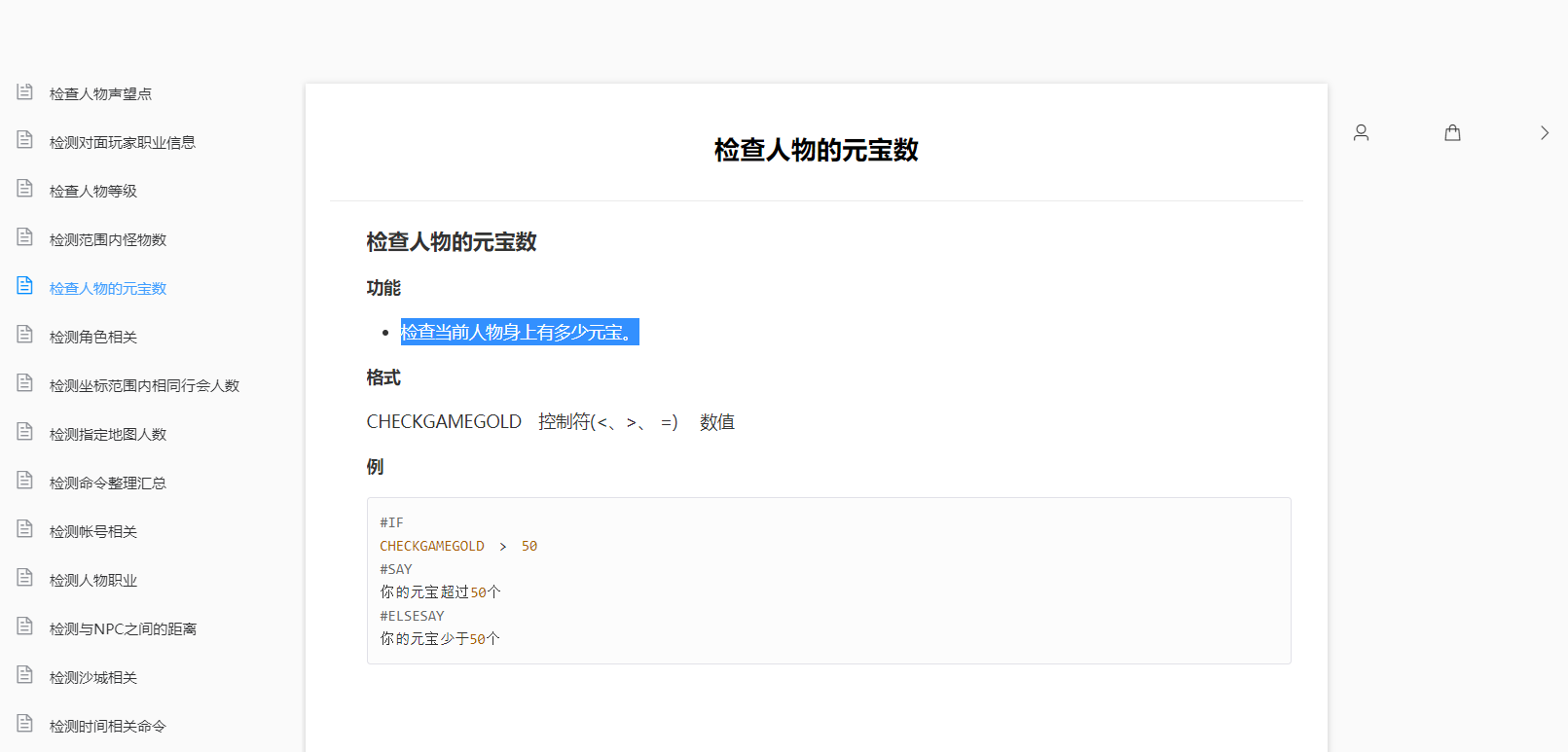The height and width of the screenshot is (752, 1568).
Task: Open 检测帐号相关 page
Action: point(93,532)
